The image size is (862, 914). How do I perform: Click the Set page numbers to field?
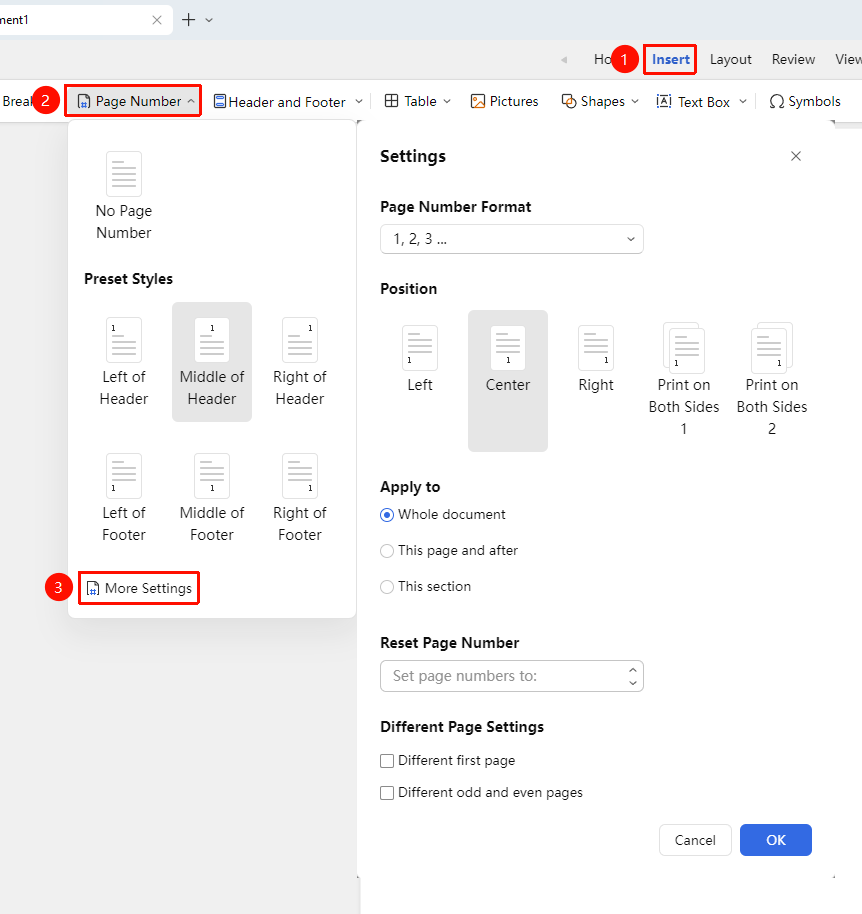[x=512, y=676]
